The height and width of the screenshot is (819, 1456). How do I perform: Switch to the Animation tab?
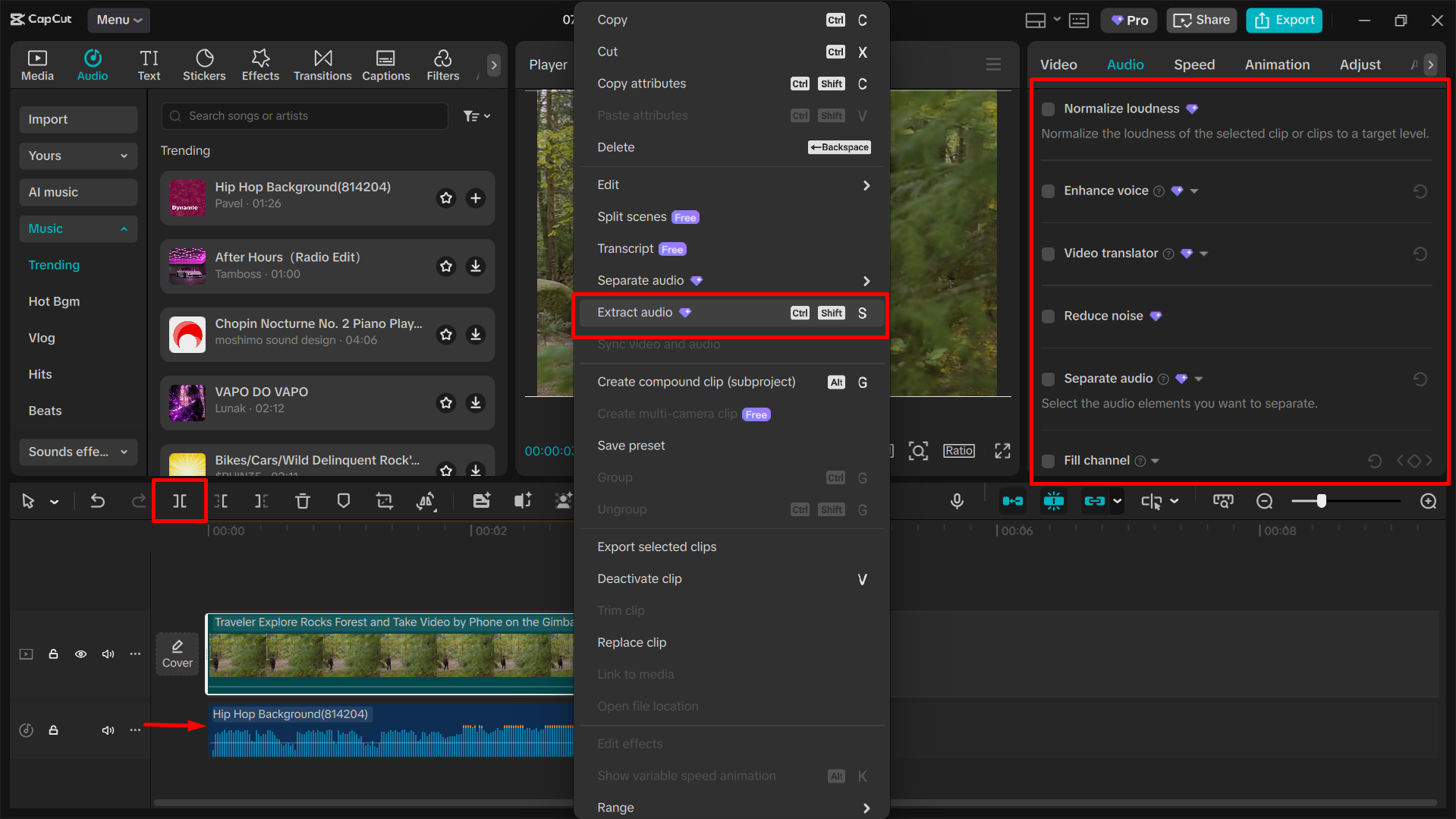point(1277,65)
